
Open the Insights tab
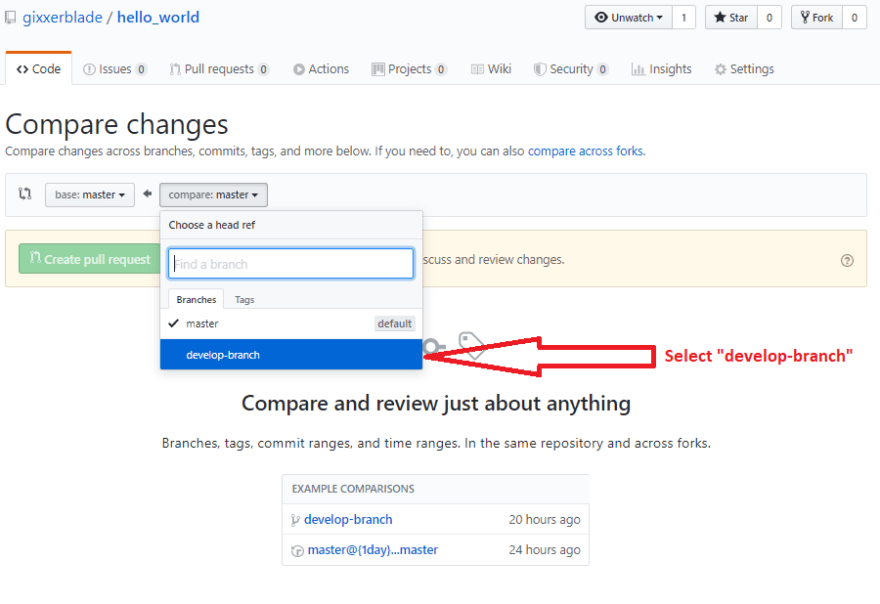pyautogui.click(x=662, y=69)
